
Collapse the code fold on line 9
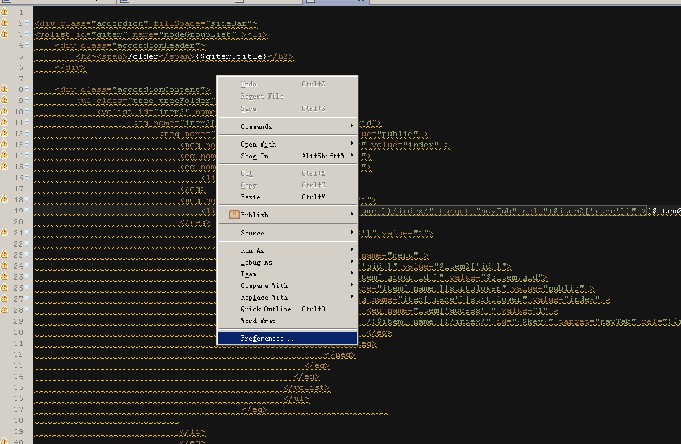tap(27, 99)
